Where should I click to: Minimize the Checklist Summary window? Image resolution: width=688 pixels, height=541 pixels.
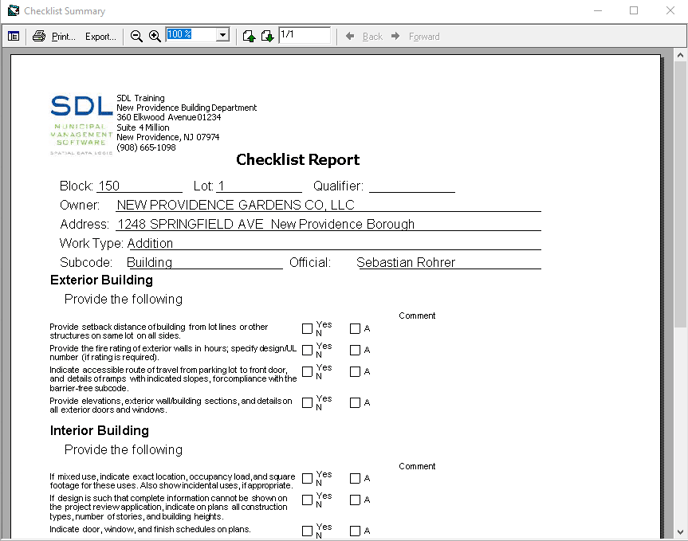point(598,11)
